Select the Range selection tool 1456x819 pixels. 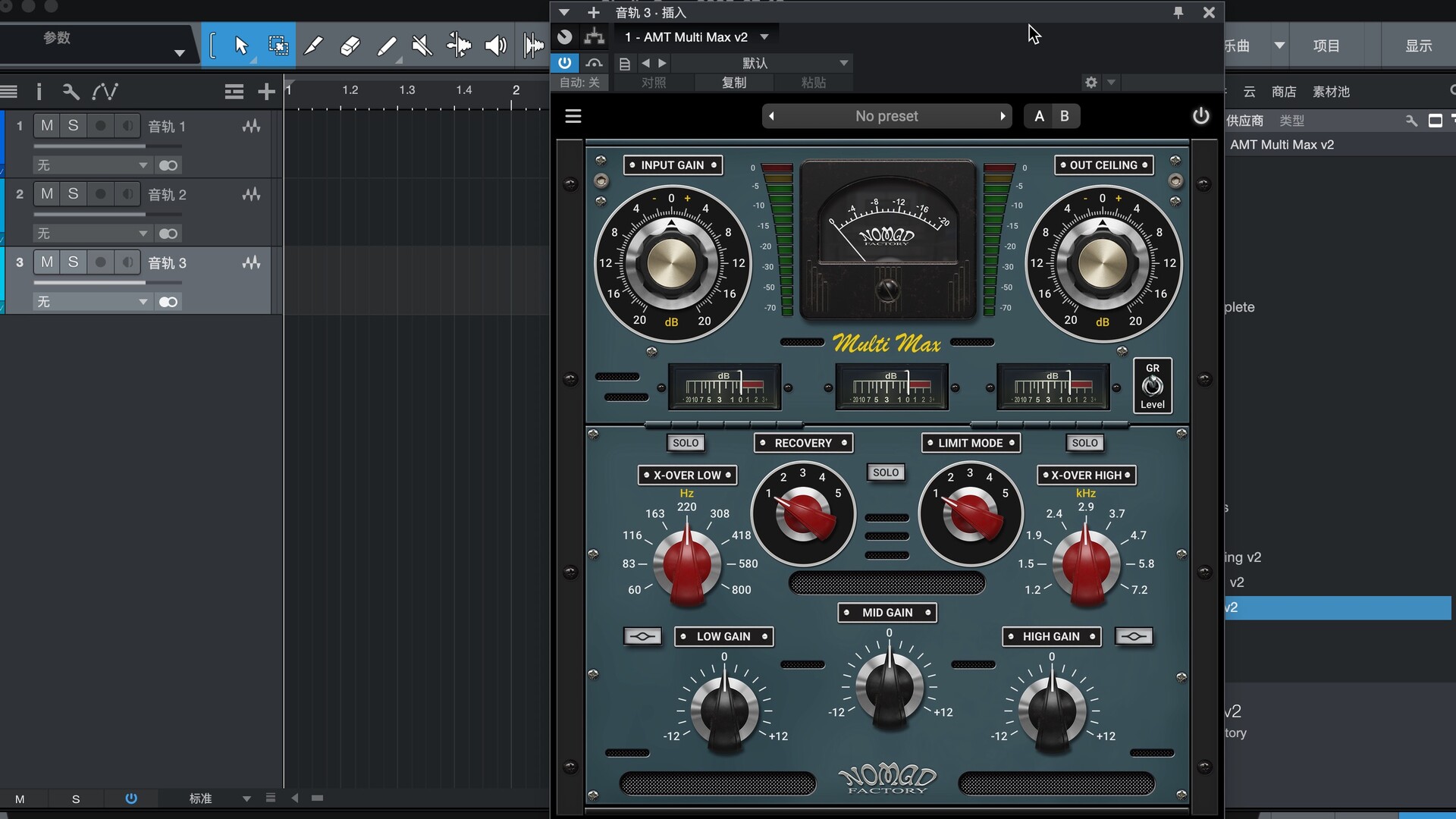(278, 46)
